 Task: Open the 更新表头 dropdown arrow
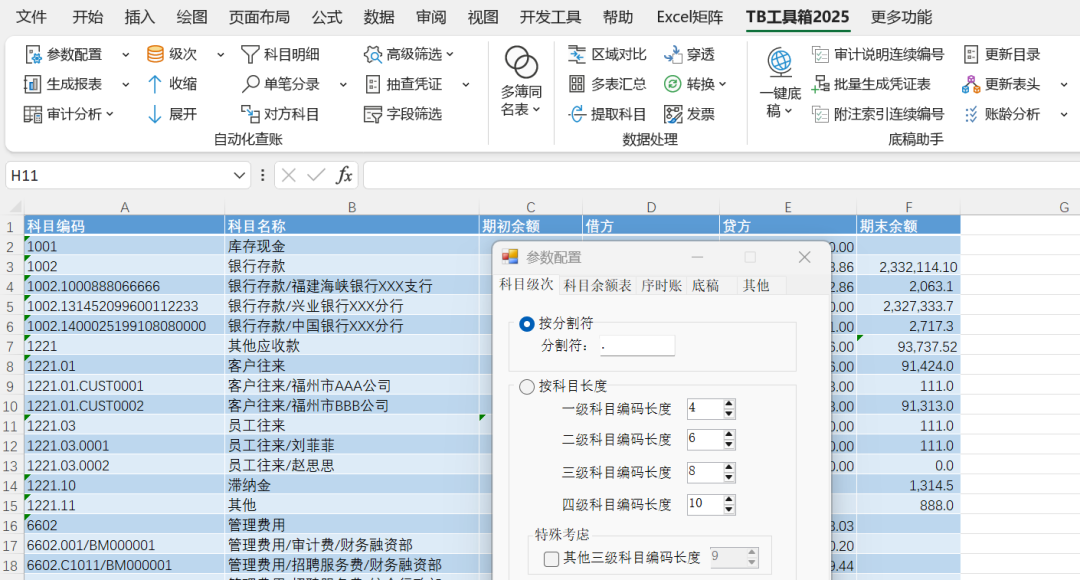pos(1064,84)
